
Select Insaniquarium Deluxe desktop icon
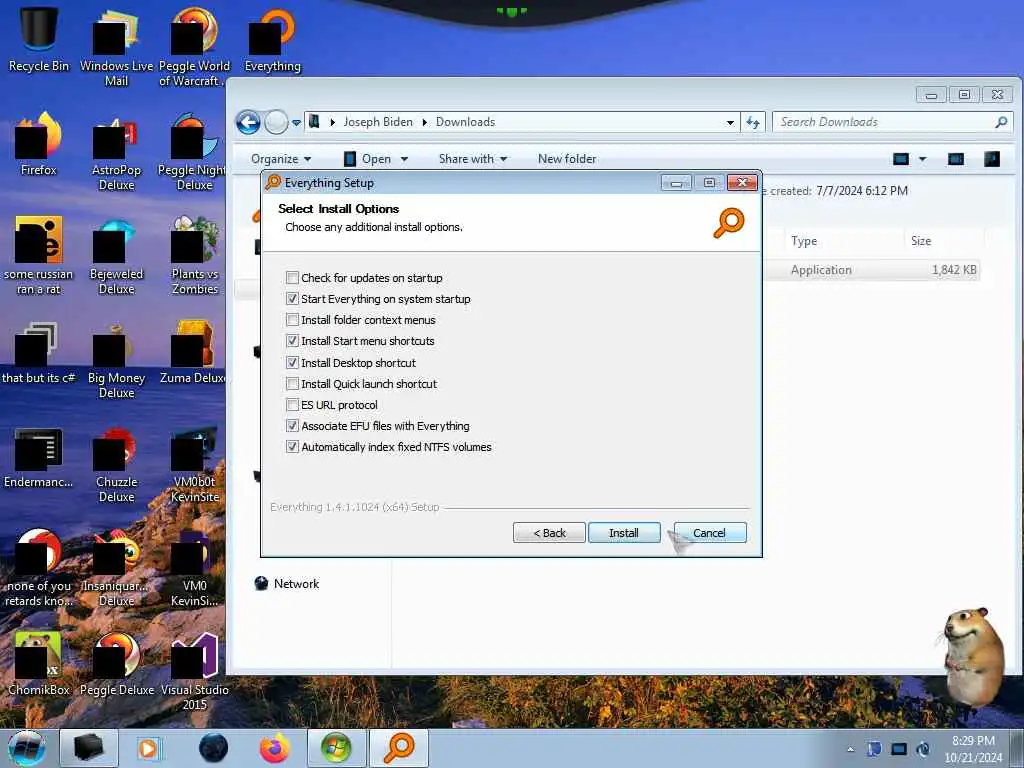coord(116,568)
